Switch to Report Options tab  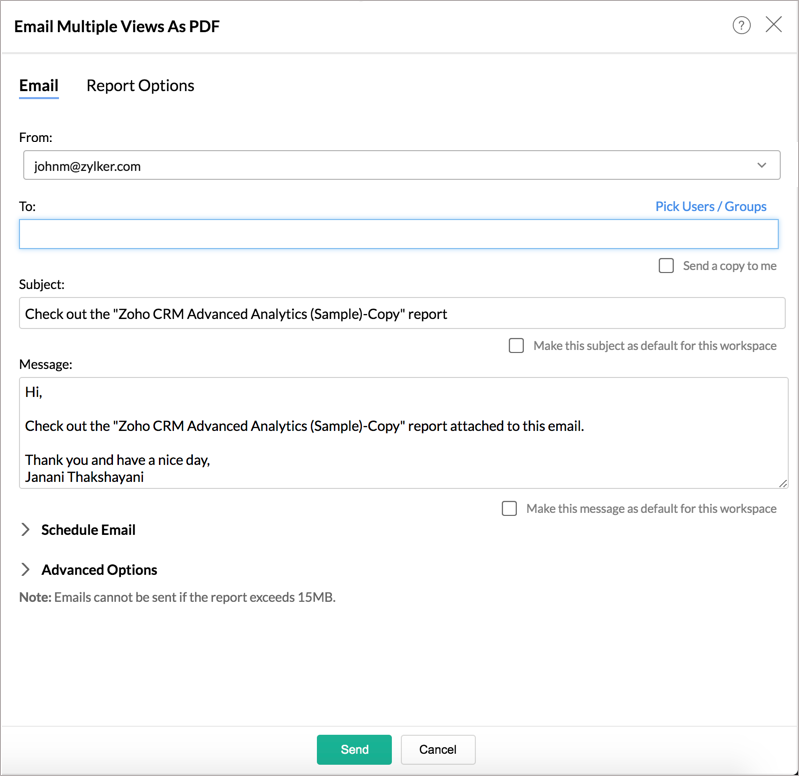click(140, 86)
